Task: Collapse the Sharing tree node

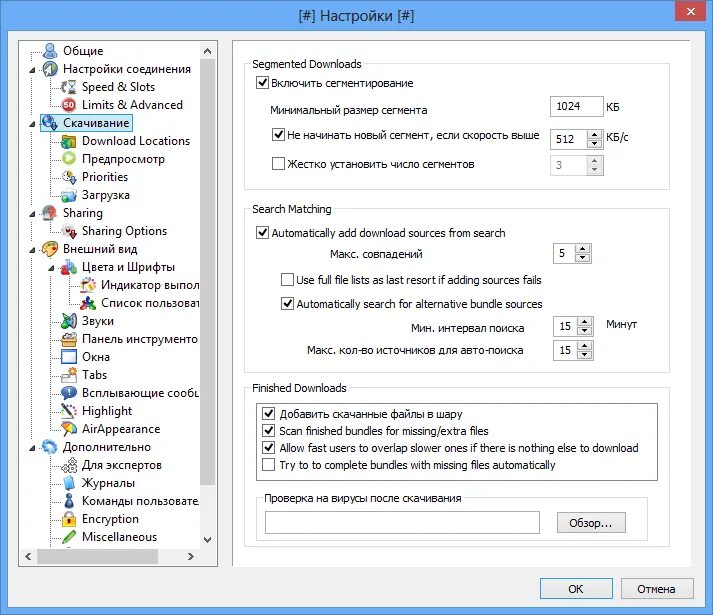Action: 32,214
